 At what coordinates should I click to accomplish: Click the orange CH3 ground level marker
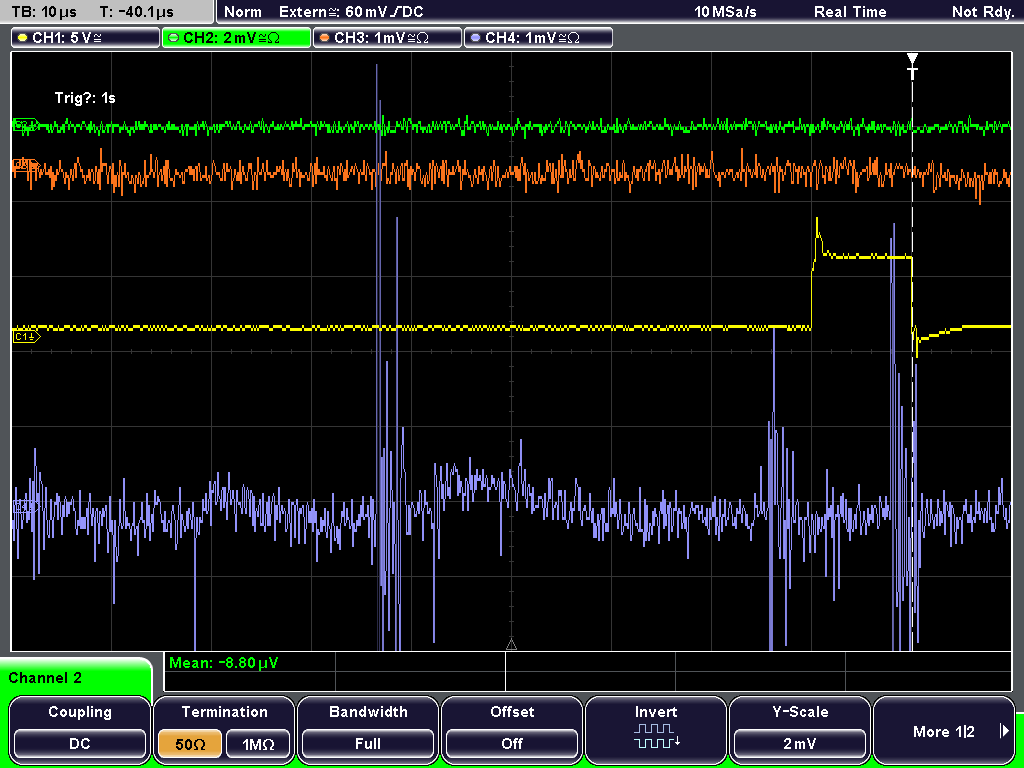pos(24,164)
